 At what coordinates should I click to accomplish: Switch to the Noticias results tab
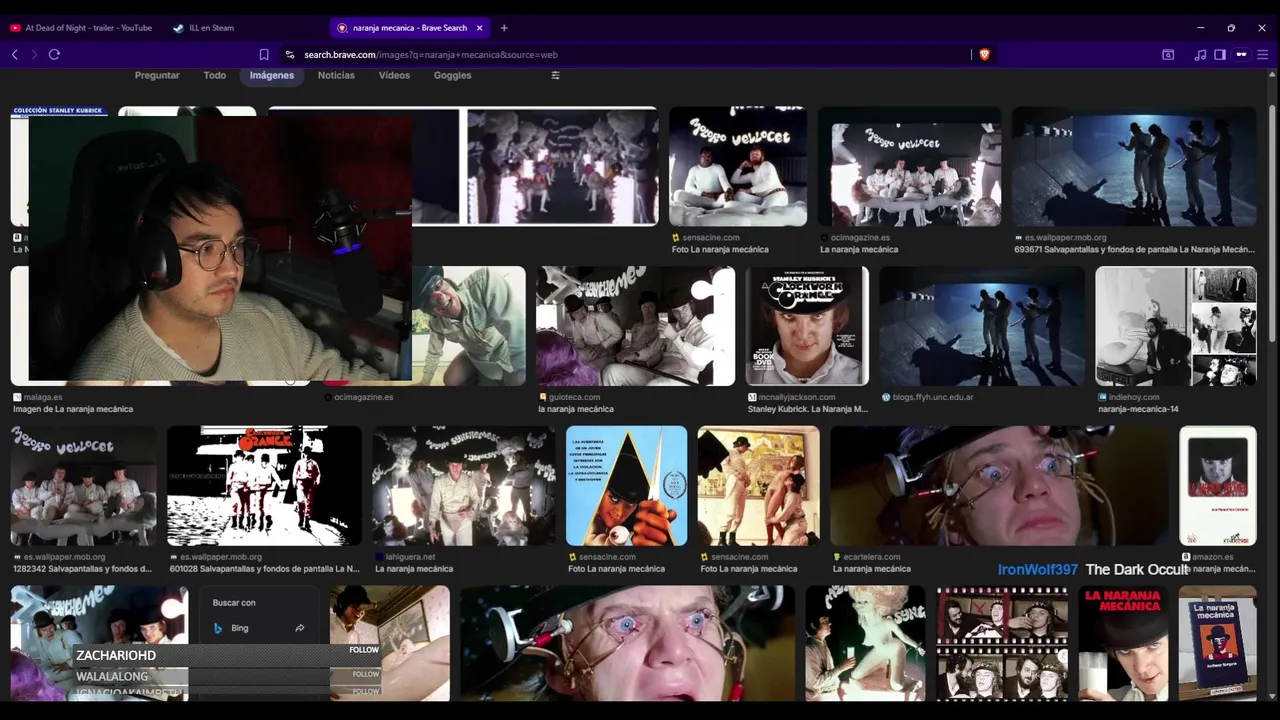coord(336,75)
